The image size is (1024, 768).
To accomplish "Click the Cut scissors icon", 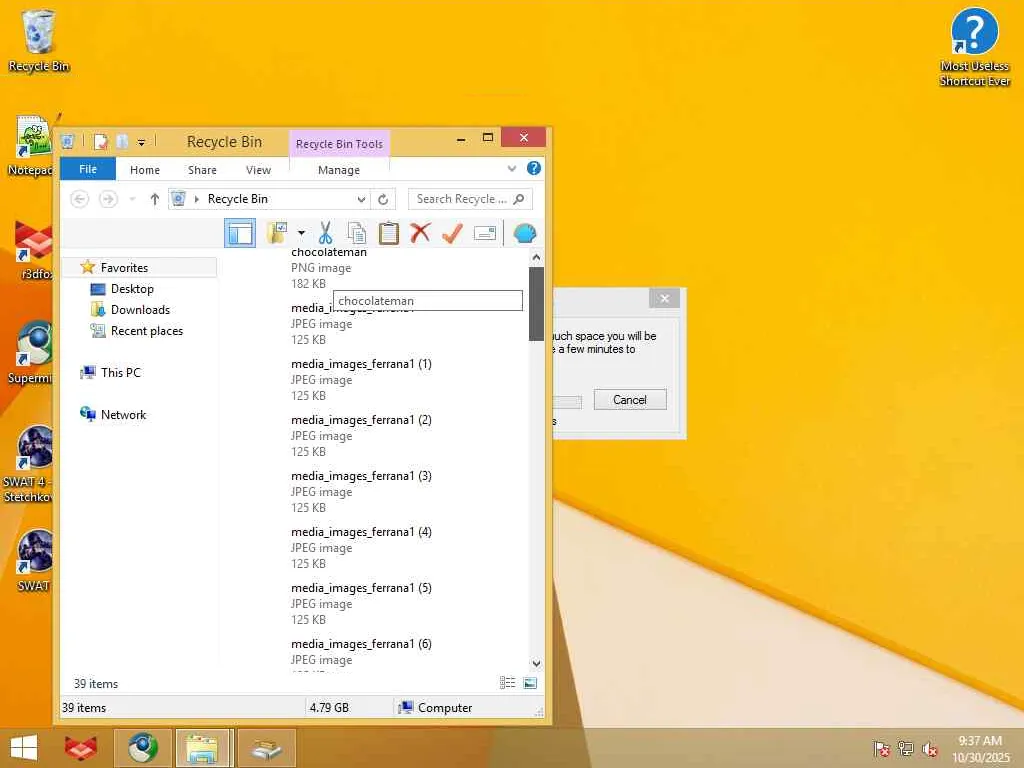I will [325, 233].
